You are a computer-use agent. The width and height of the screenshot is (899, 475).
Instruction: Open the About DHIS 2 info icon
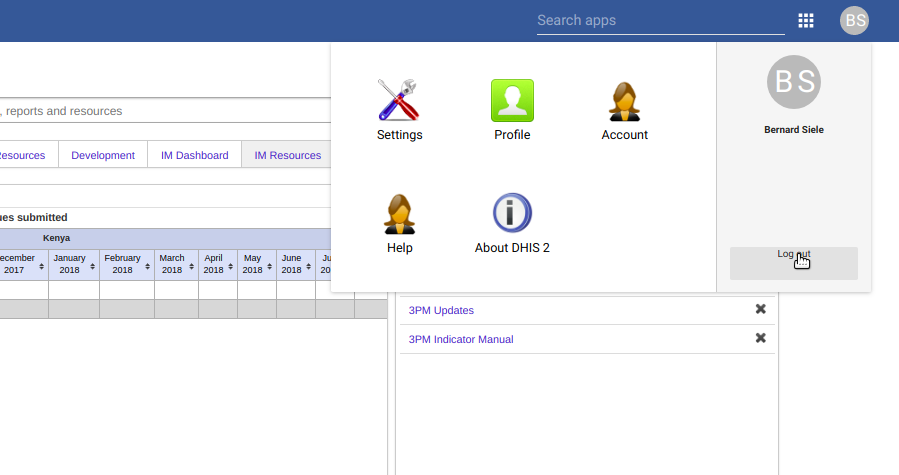[512, 213]
